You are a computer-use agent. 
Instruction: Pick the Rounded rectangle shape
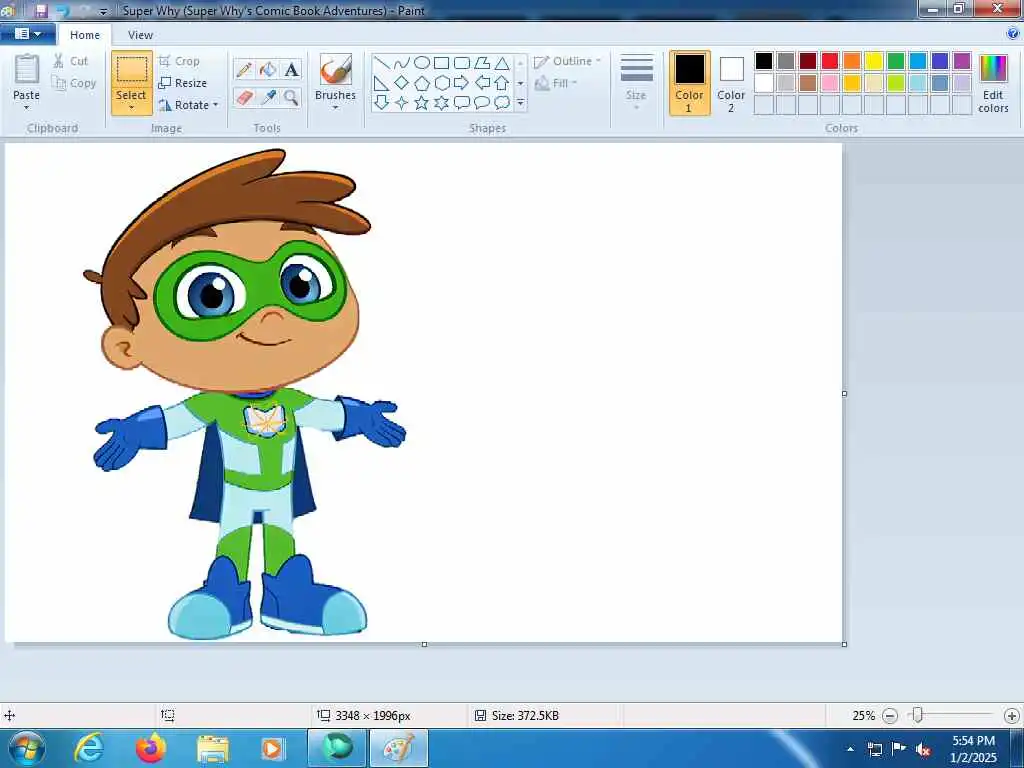(462, 63)
